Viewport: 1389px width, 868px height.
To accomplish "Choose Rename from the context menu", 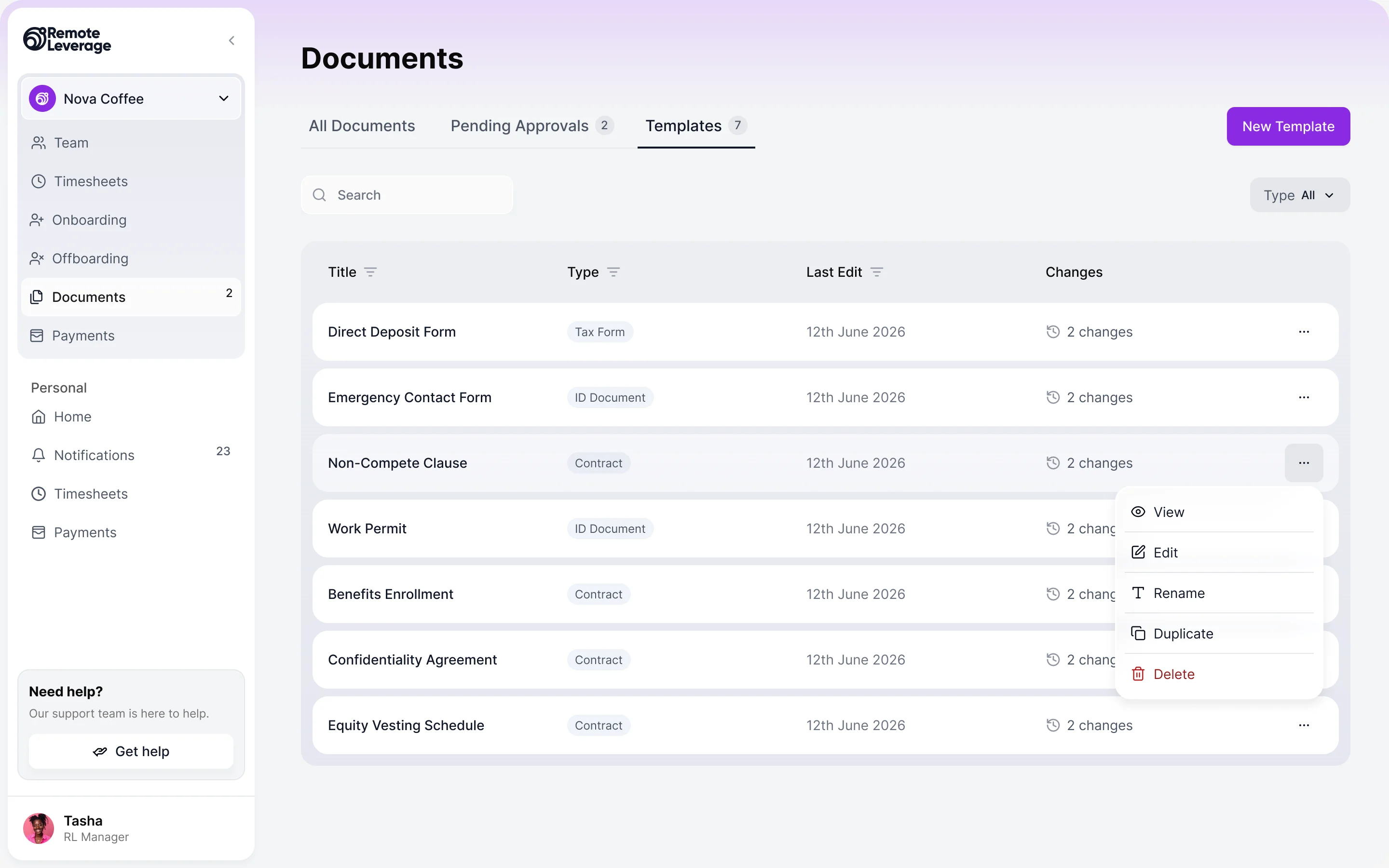I will point(1219,593).
